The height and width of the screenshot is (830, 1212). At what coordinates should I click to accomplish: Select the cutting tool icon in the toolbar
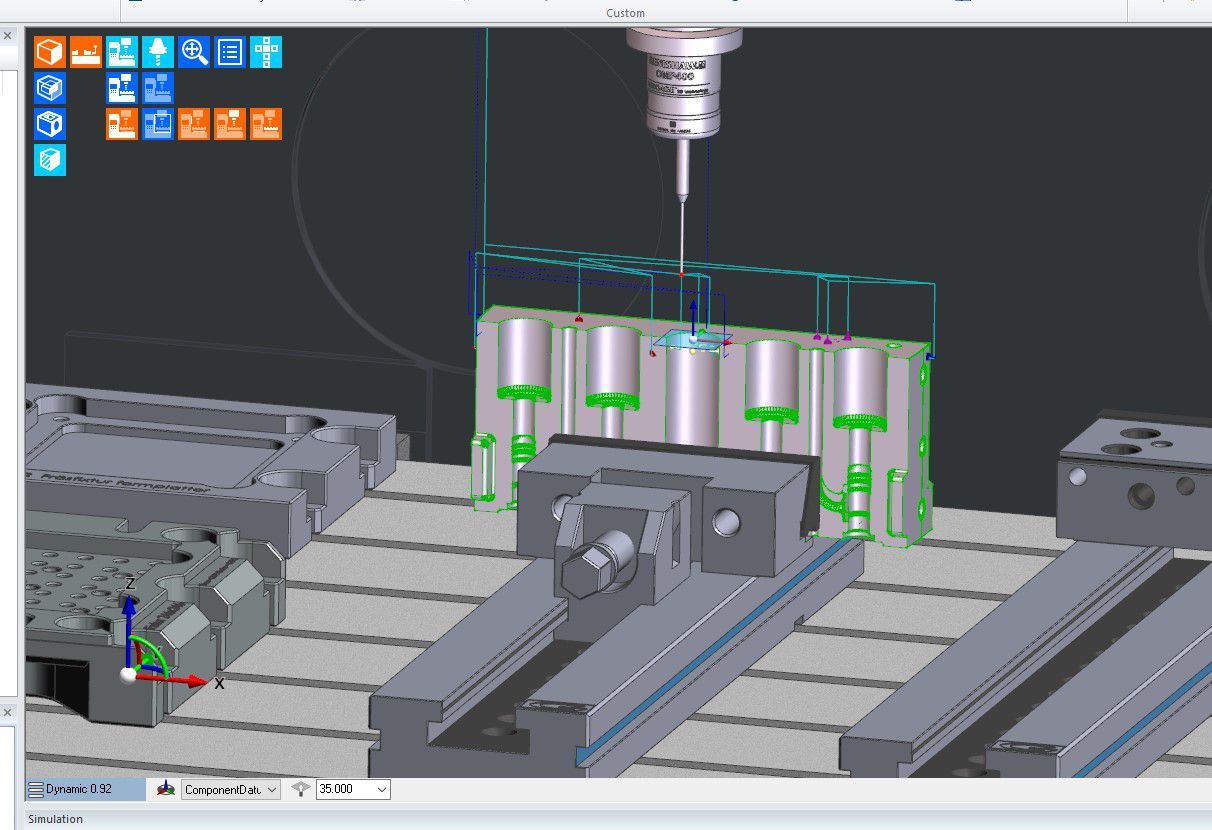tap(158, 51)
